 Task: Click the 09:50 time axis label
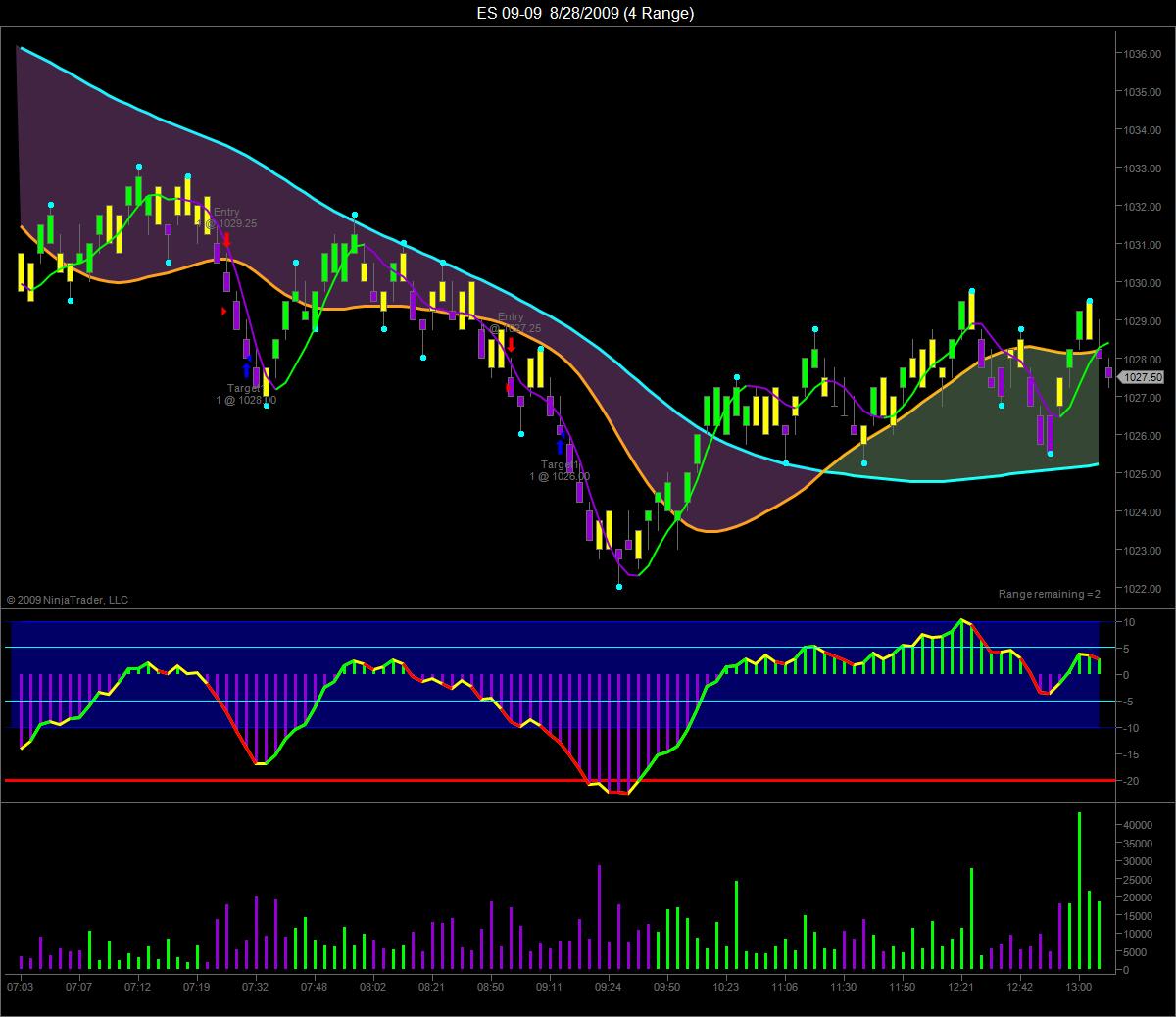pyautogui.click(x=667, y=987)
